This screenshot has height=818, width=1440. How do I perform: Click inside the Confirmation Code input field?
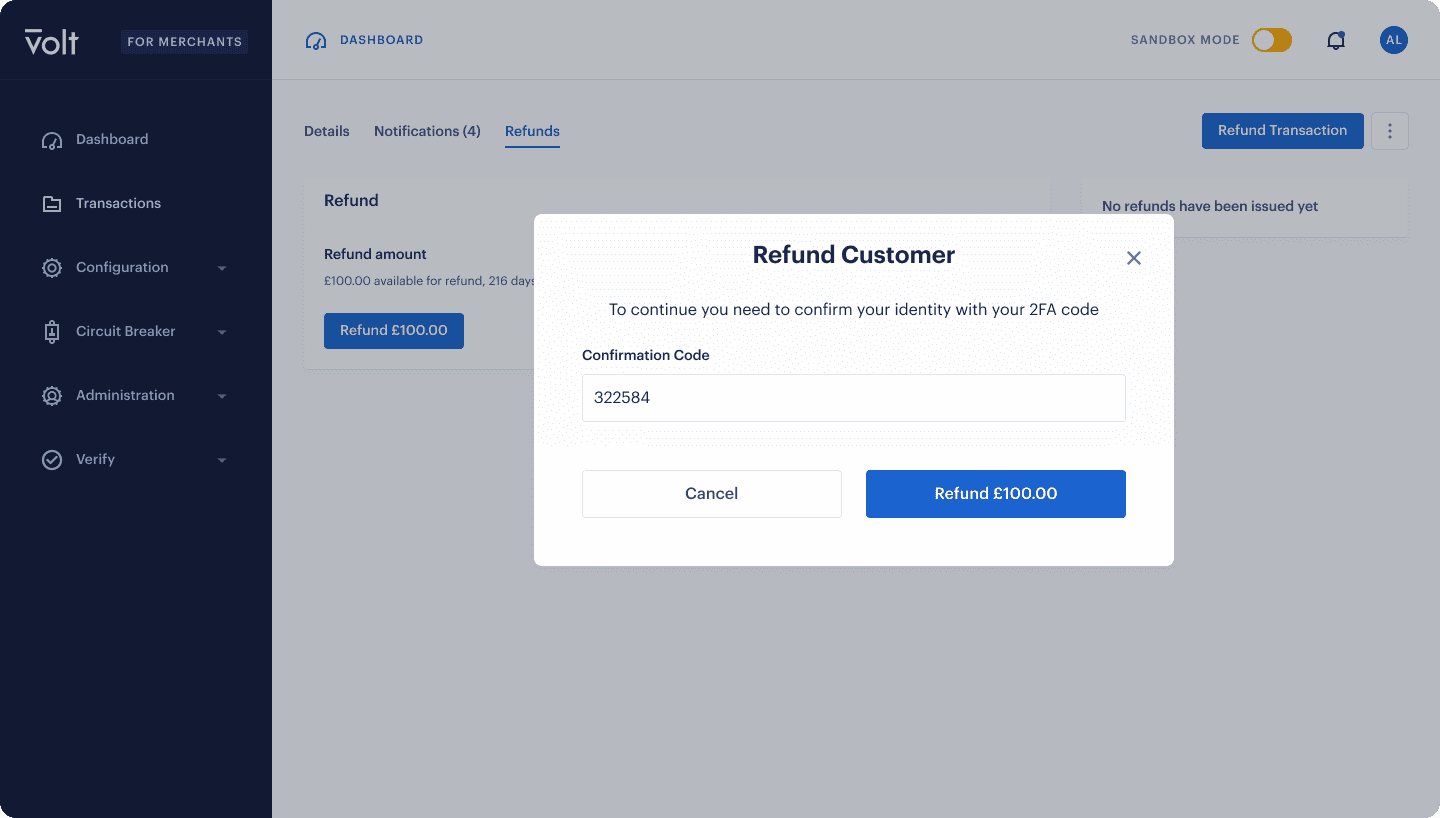[853, 397]
